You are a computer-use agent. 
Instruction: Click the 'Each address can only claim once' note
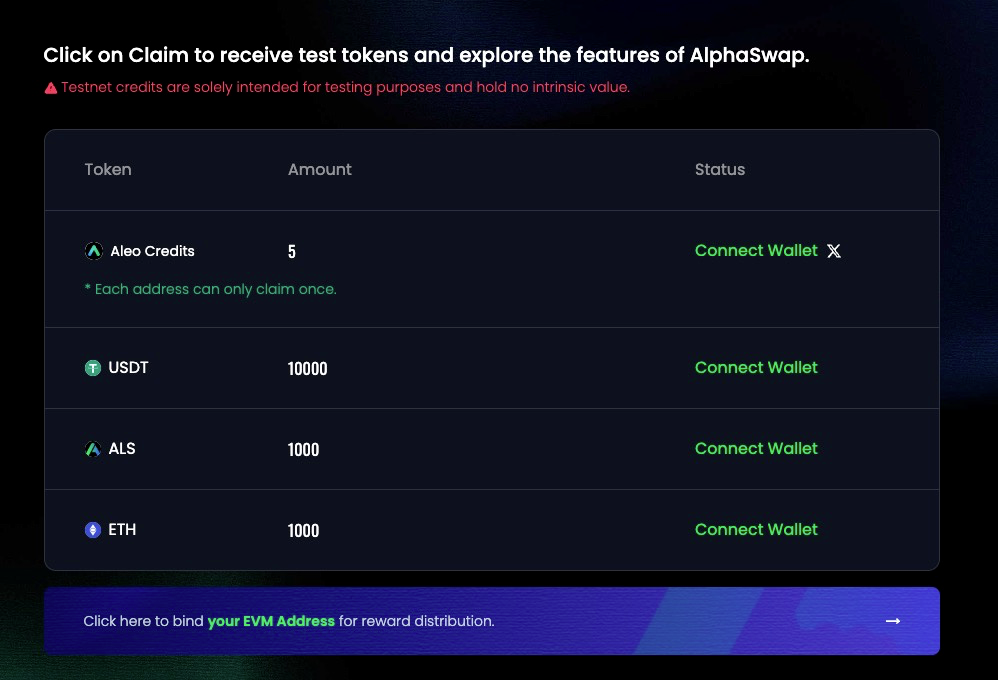(x=211, y=289)
